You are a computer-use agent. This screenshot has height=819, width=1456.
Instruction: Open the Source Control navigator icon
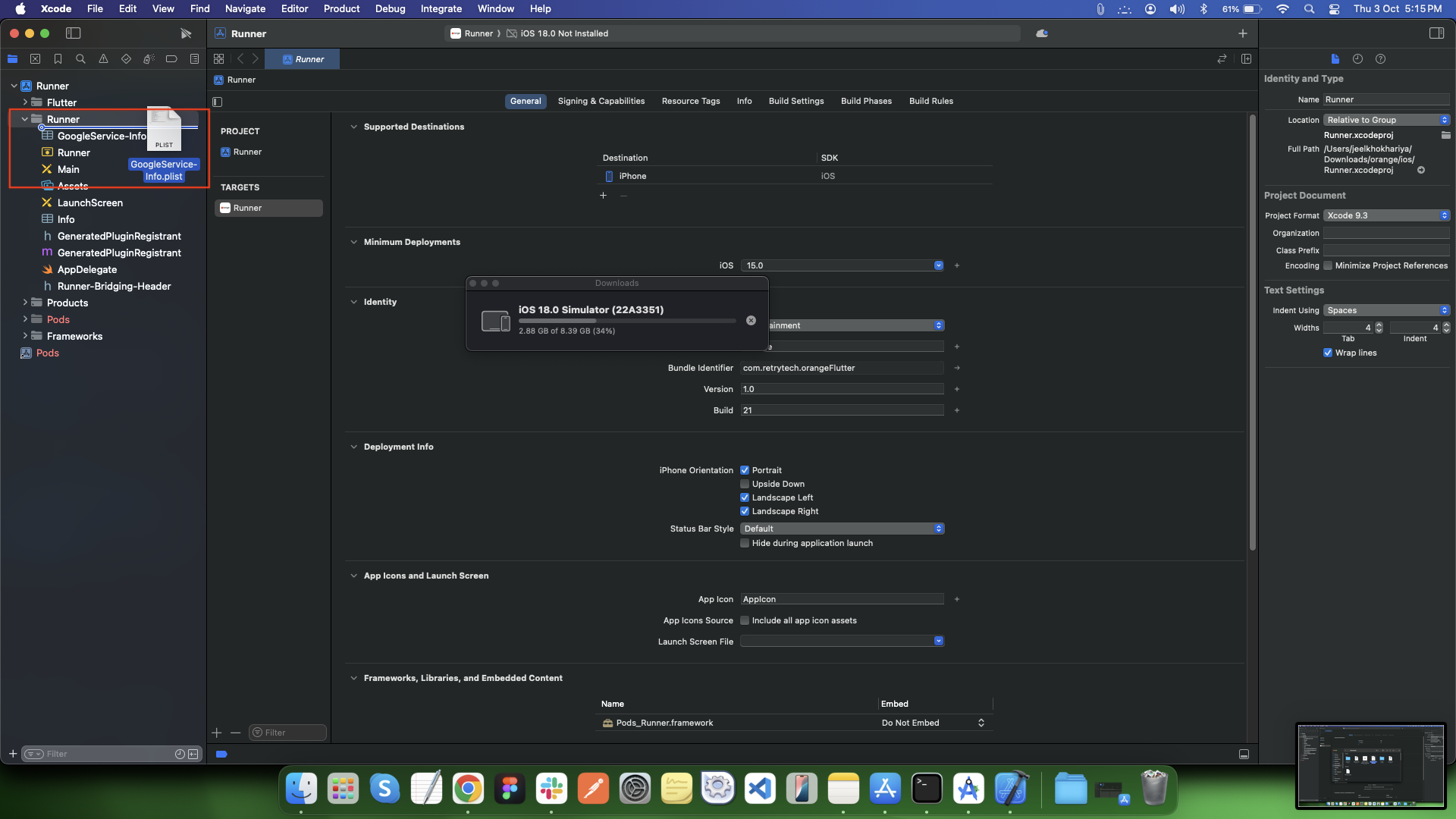point(35,59)
